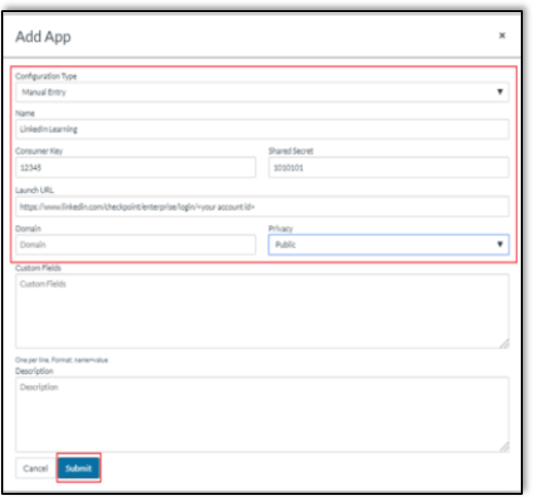
Task: Focus the Domain text box
Action: (136, 245)
